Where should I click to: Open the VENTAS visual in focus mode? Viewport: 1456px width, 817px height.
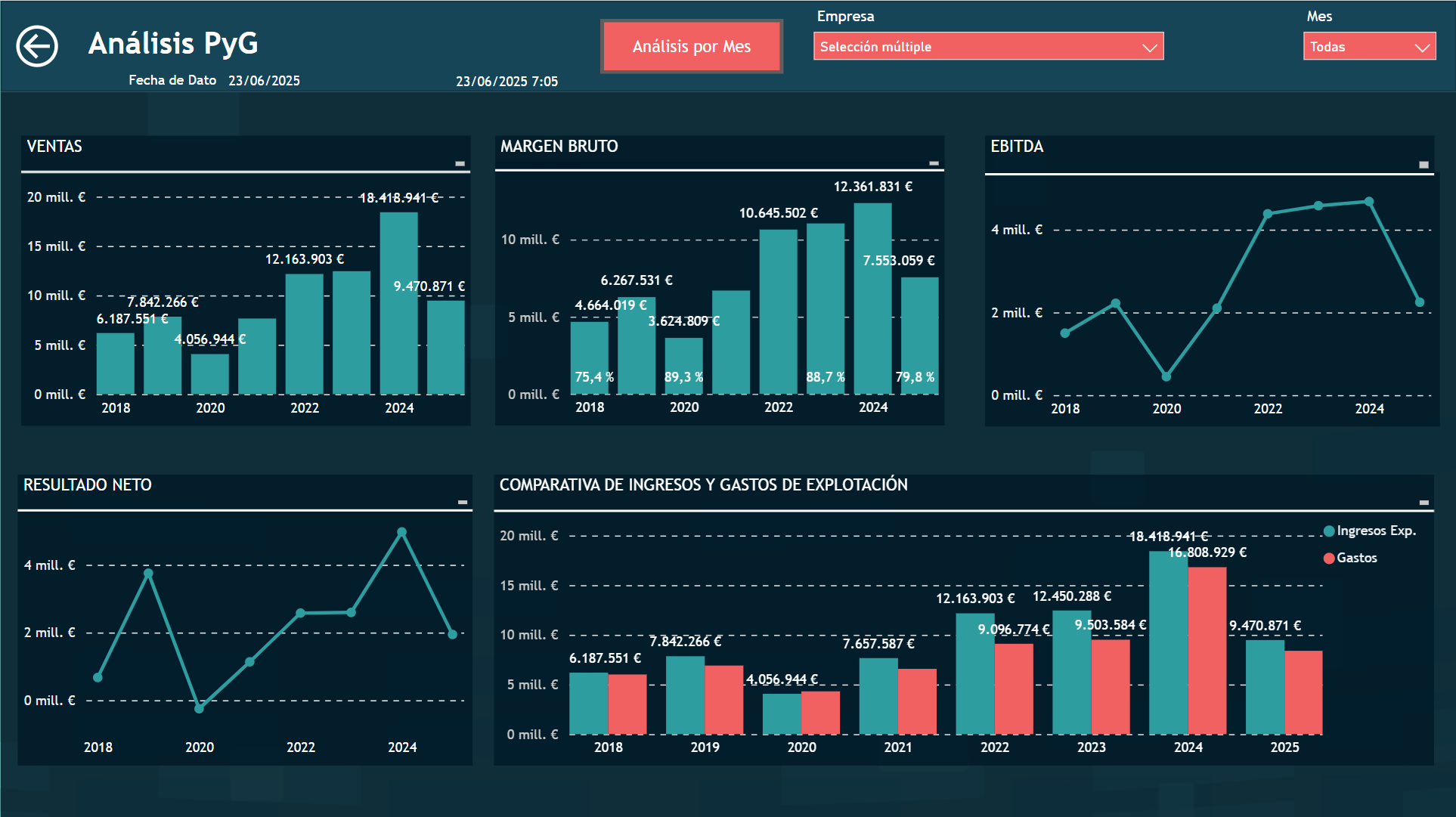click(460, 162)
